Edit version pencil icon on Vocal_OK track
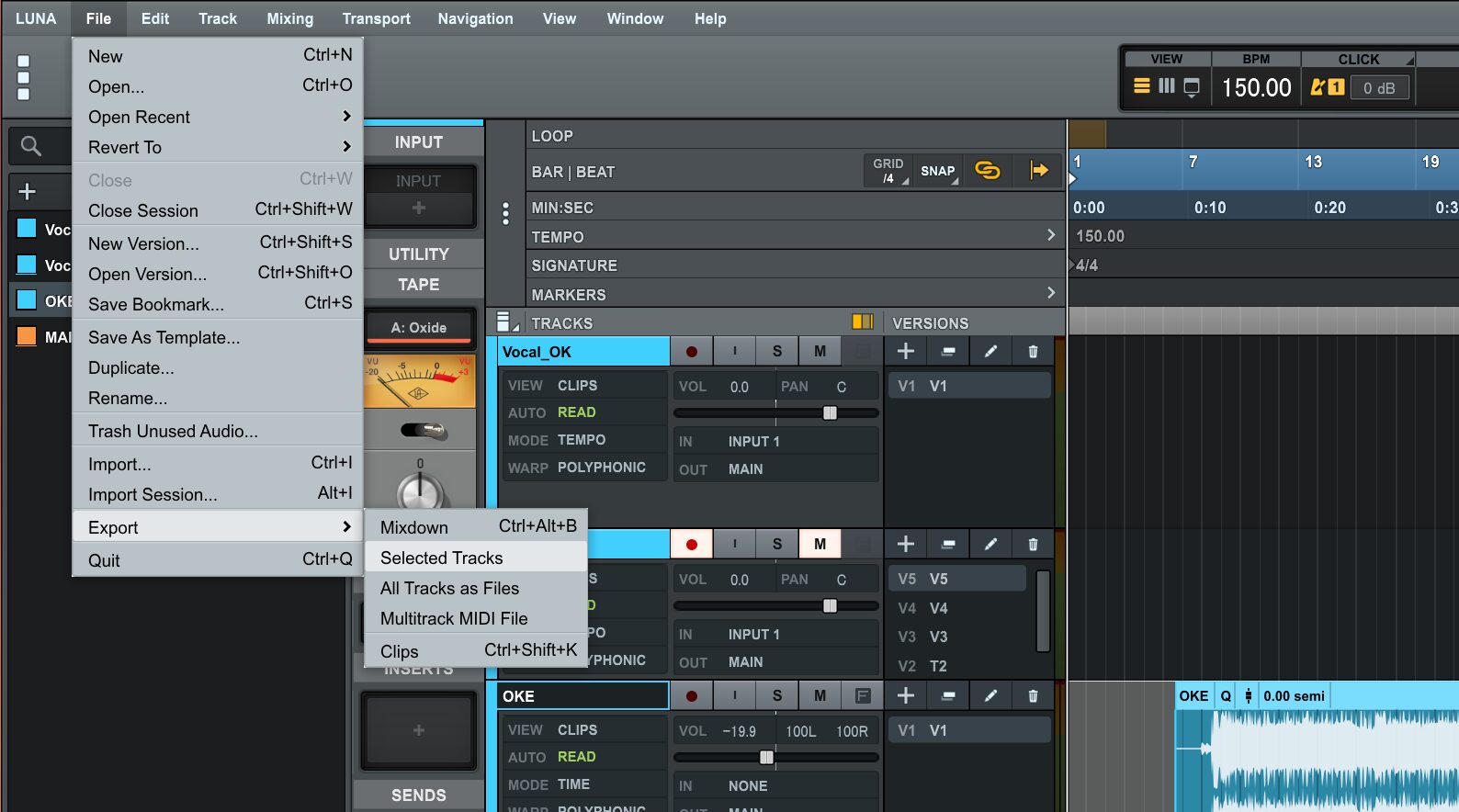 click(x=990, y=351)
